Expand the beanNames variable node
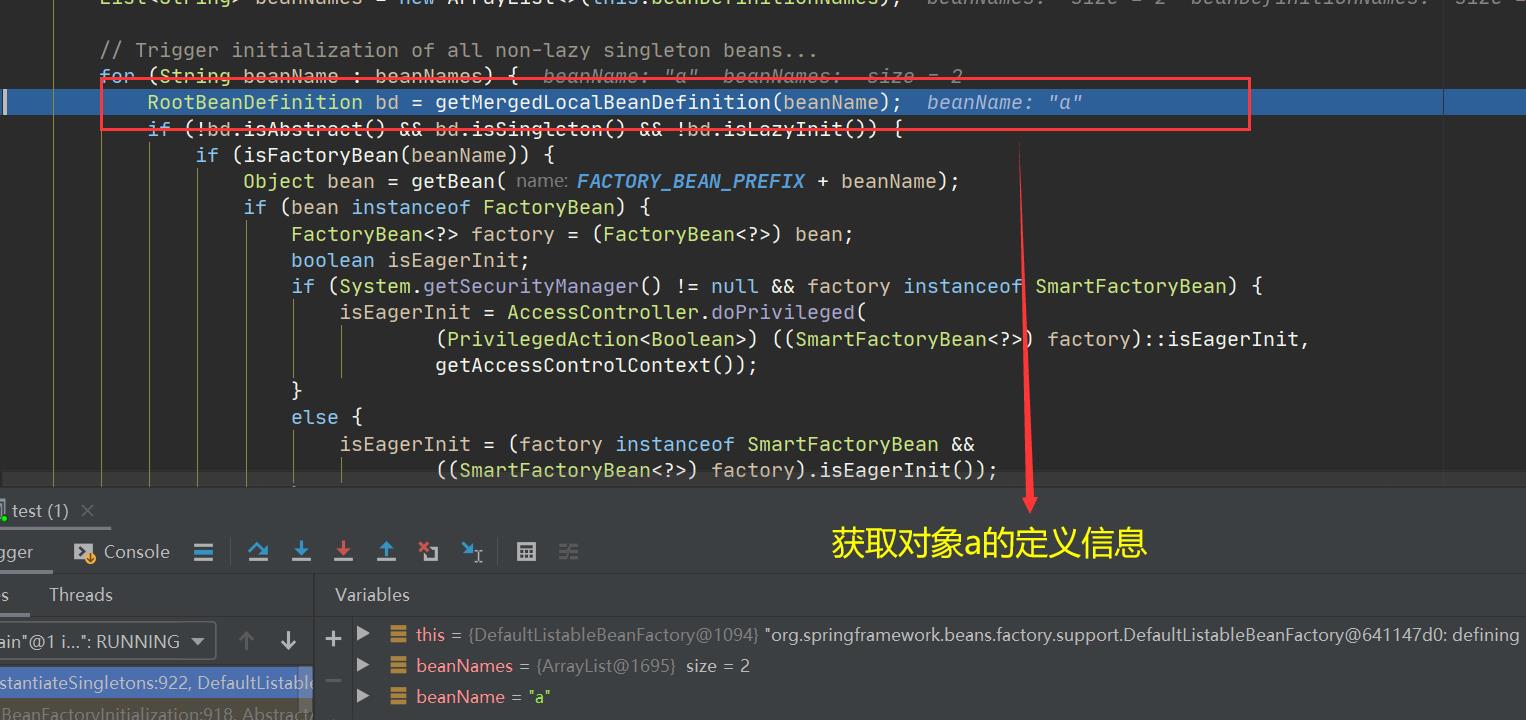The height and width of the screenshot is (720, 1526). 364,665
